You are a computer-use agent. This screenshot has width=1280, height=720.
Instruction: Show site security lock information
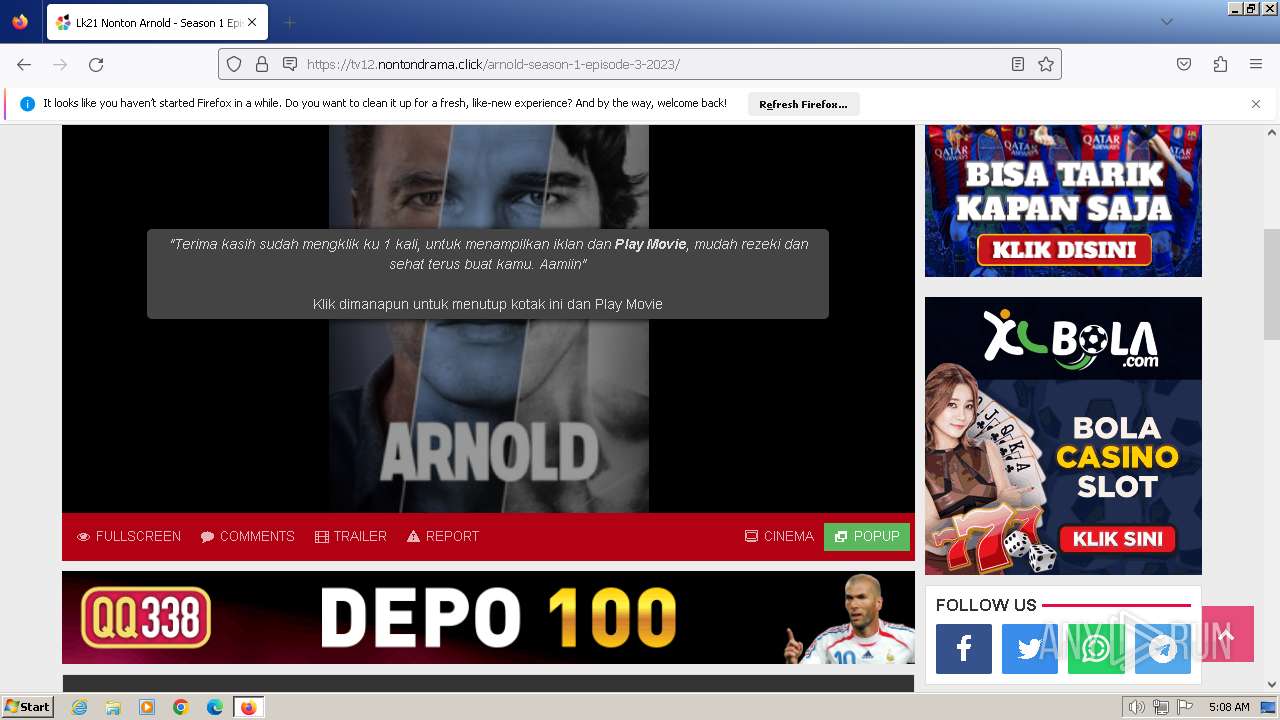pyautogui.click(x=262, y=64)
